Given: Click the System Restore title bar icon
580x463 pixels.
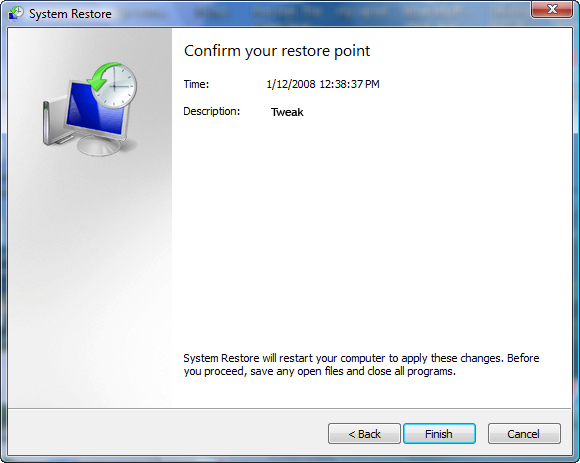Looking at the screenshot, I should (x=16, y=14).
